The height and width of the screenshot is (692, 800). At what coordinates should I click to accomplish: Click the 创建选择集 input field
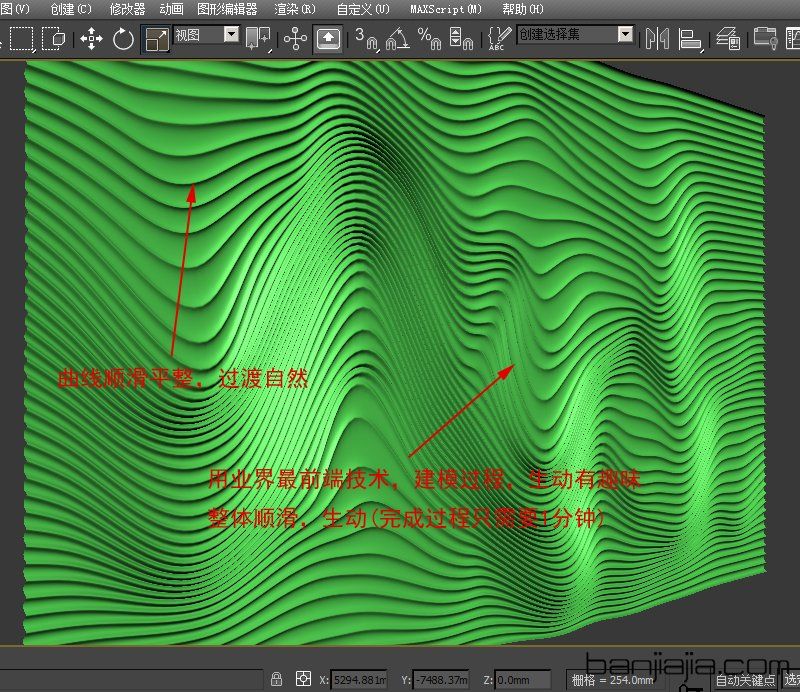point(567,35)
